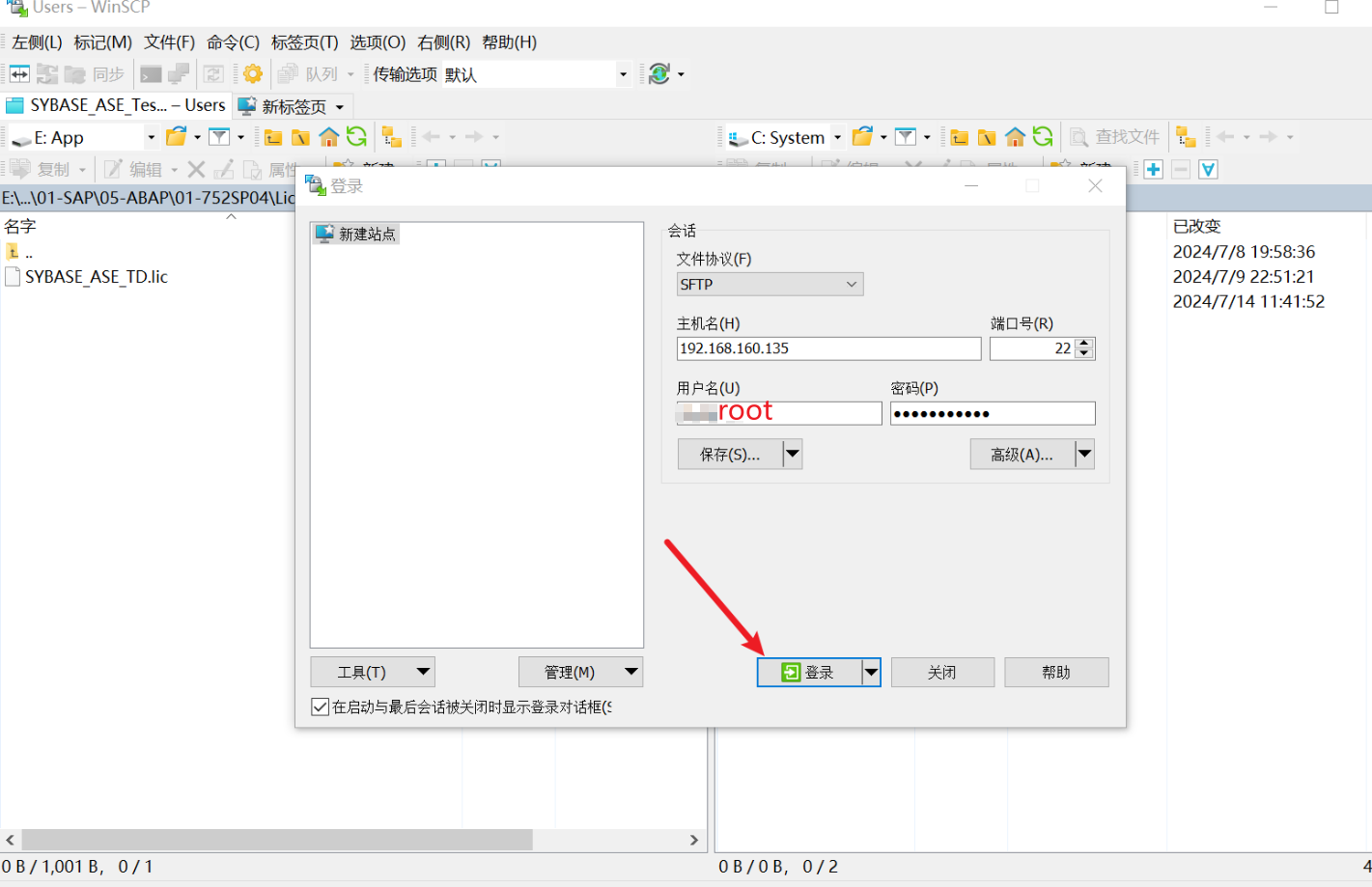Click the 关闭 button in login dialog

point(941,673)
